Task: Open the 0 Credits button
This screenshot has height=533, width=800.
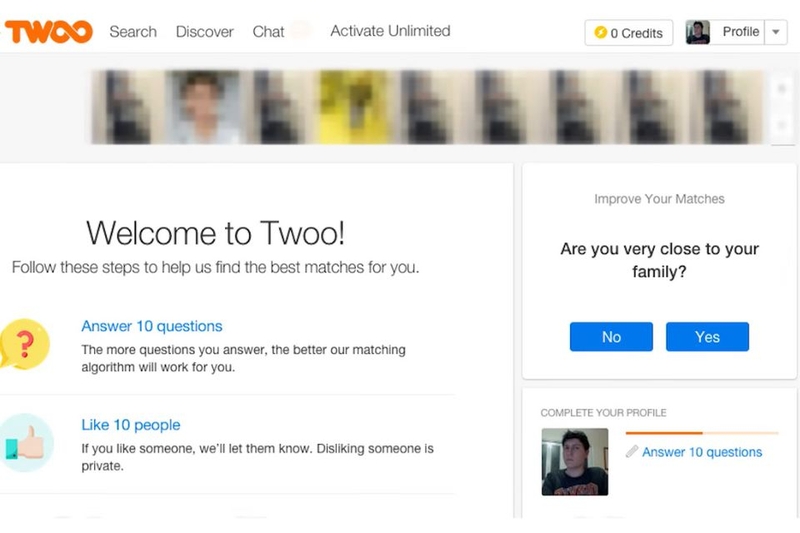Action: coord(629,33)
